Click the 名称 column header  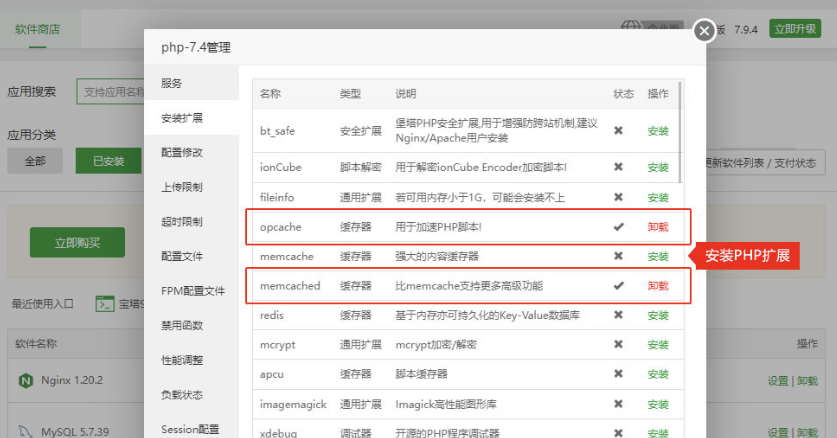pyautogui.click(x=270, y=94)
